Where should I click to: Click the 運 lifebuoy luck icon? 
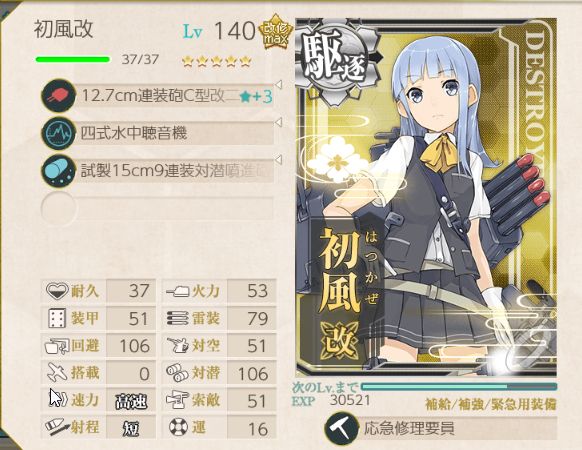[178, 427]
